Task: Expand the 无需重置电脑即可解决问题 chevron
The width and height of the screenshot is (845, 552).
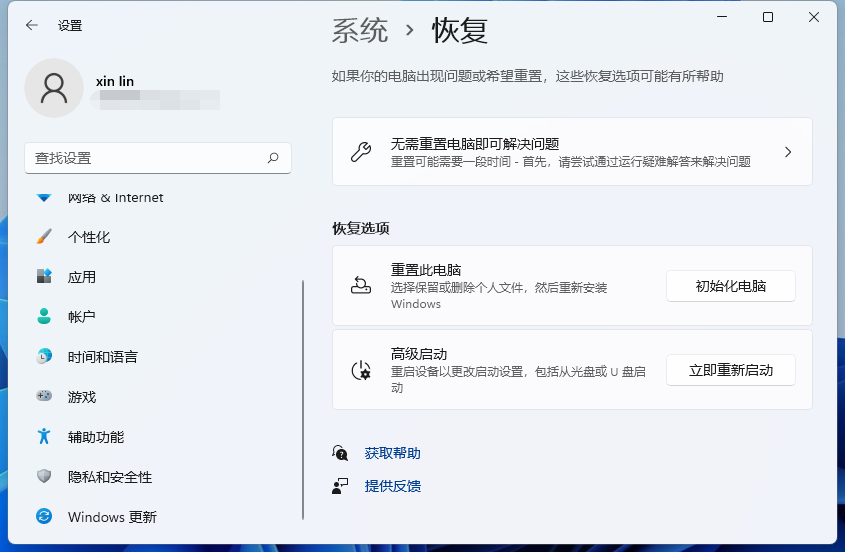Action: (x=788, y=152)
